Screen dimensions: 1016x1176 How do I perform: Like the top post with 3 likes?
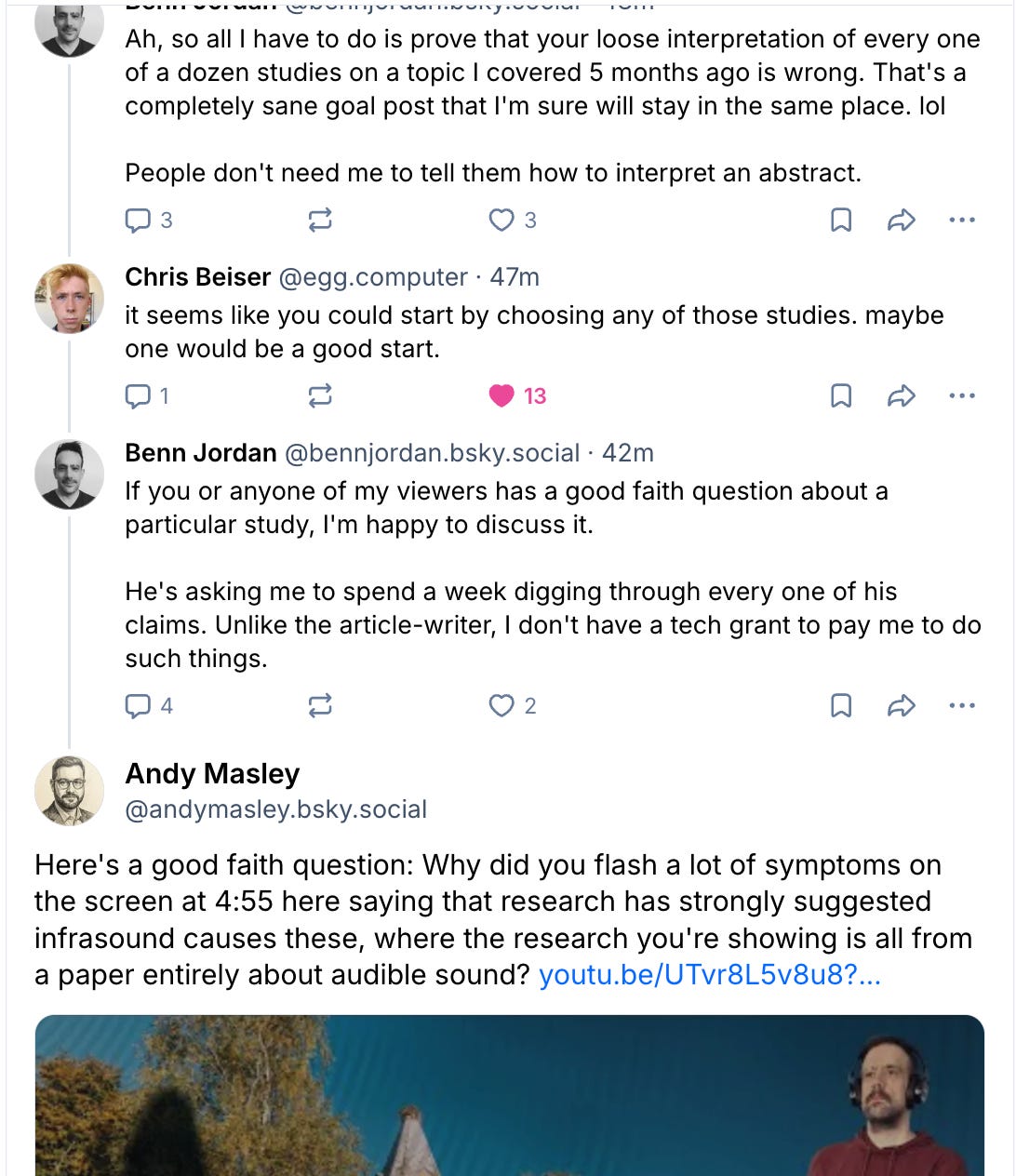[502, 220]
